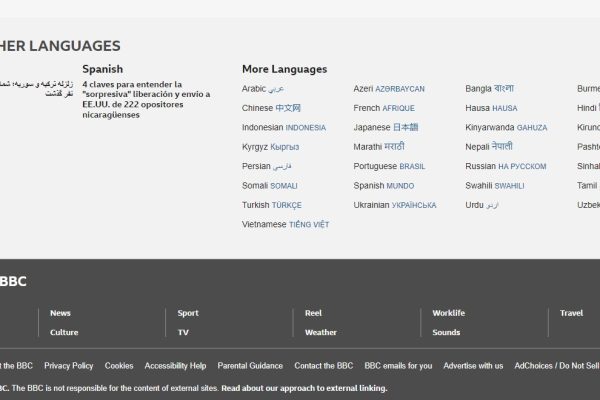Image resolution: width=600 pixels, height=400 pixels.
Task: Select Chinese 中文网 language edition
Action: [271, 108]
